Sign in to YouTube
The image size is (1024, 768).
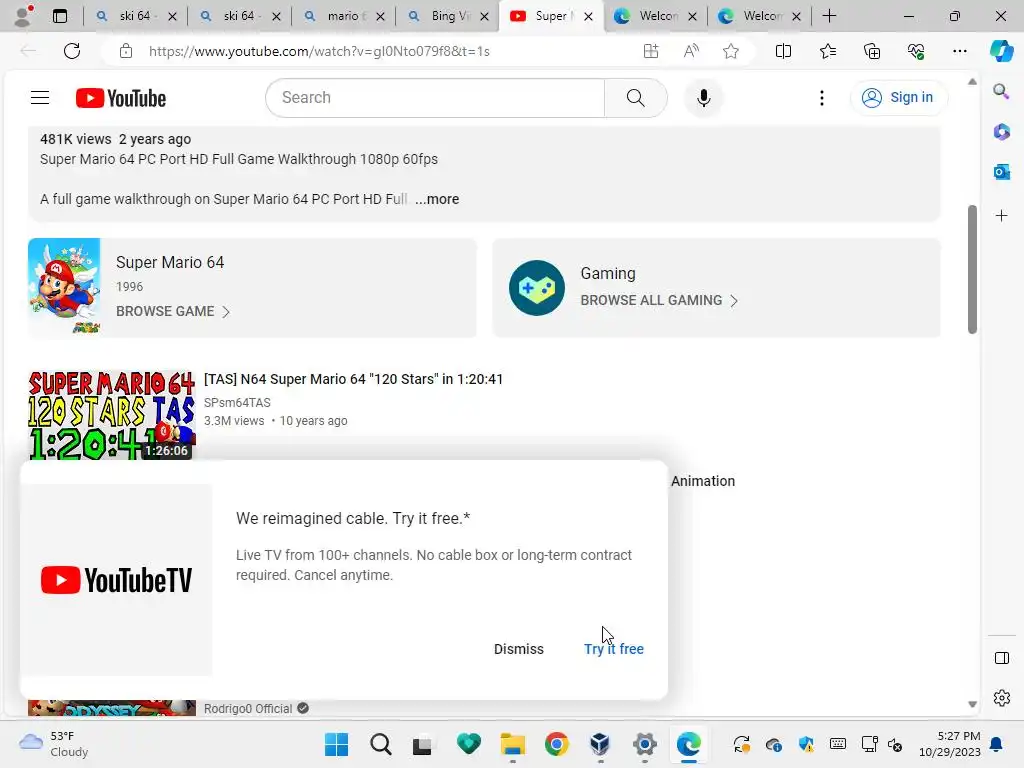click(897, 97)
